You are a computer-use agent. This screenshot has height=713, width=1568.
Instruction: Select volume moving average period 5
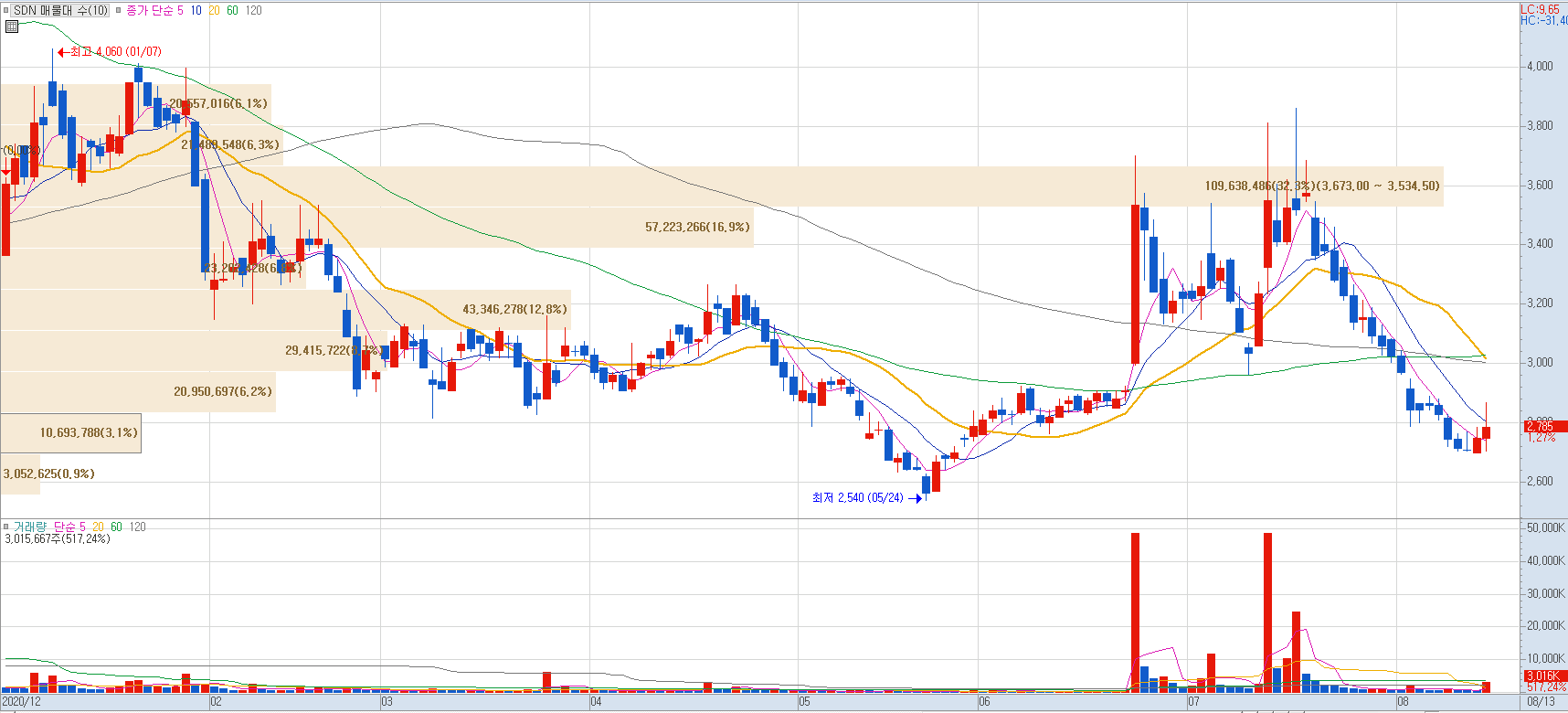pos(82,527)
